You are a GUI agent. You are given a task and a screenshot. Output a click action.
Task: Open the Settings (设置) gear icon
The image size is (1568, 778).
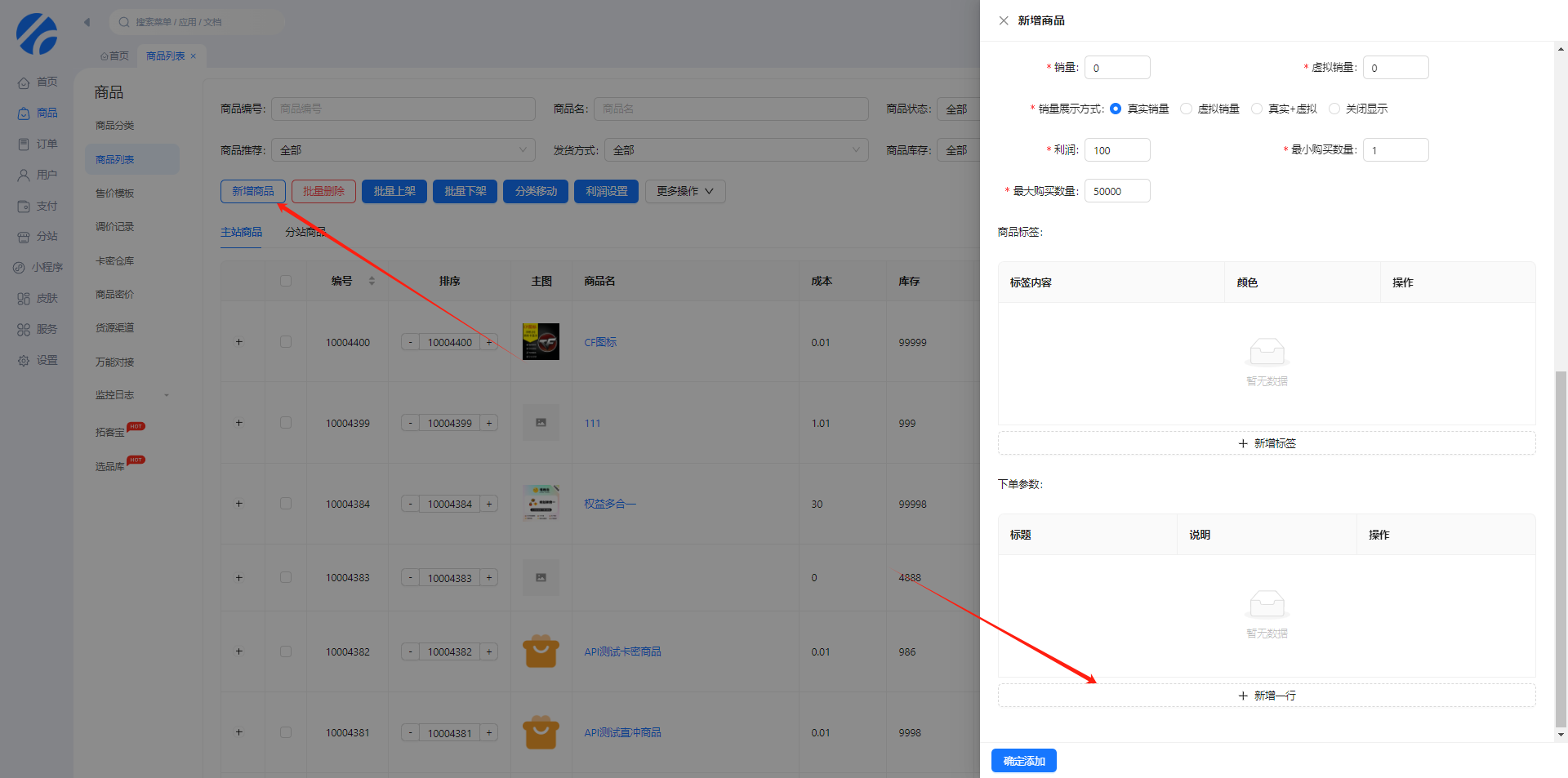click(x=24, y=361)
